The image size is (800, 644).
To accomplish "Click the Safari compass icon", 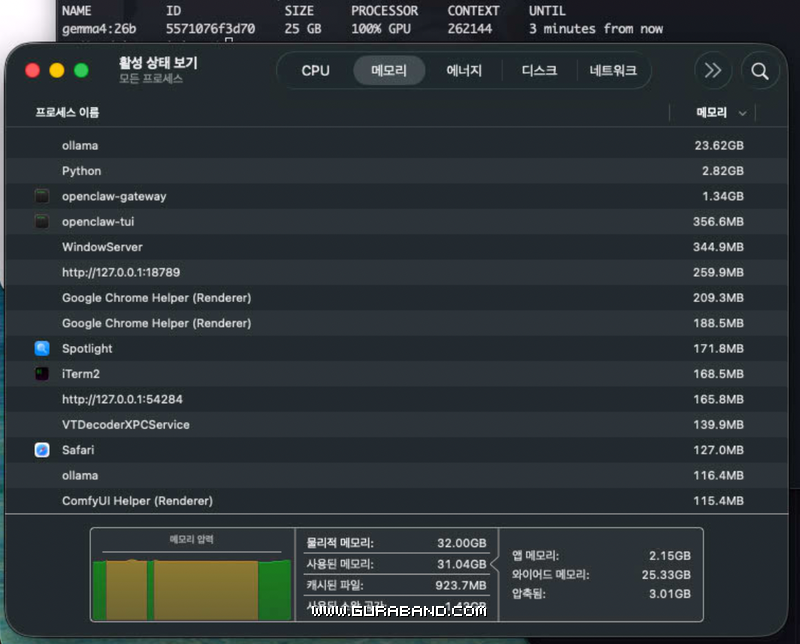I will pyautogui.click(x=42, y=450).
